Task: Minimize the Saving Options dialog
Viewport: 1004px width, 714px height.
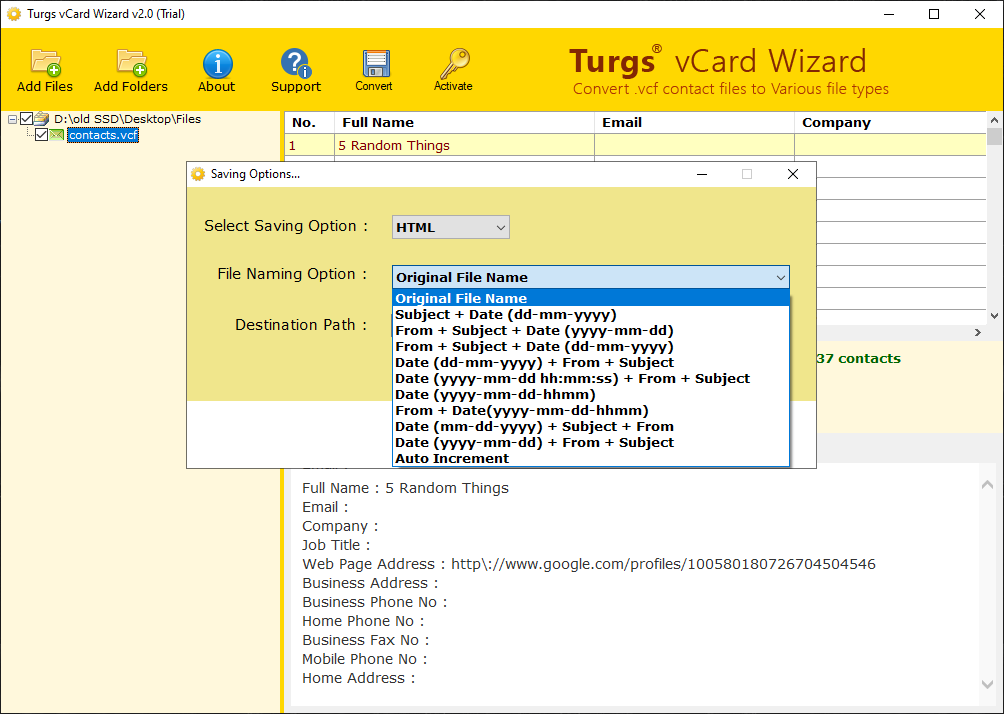Action: [702, 174]
